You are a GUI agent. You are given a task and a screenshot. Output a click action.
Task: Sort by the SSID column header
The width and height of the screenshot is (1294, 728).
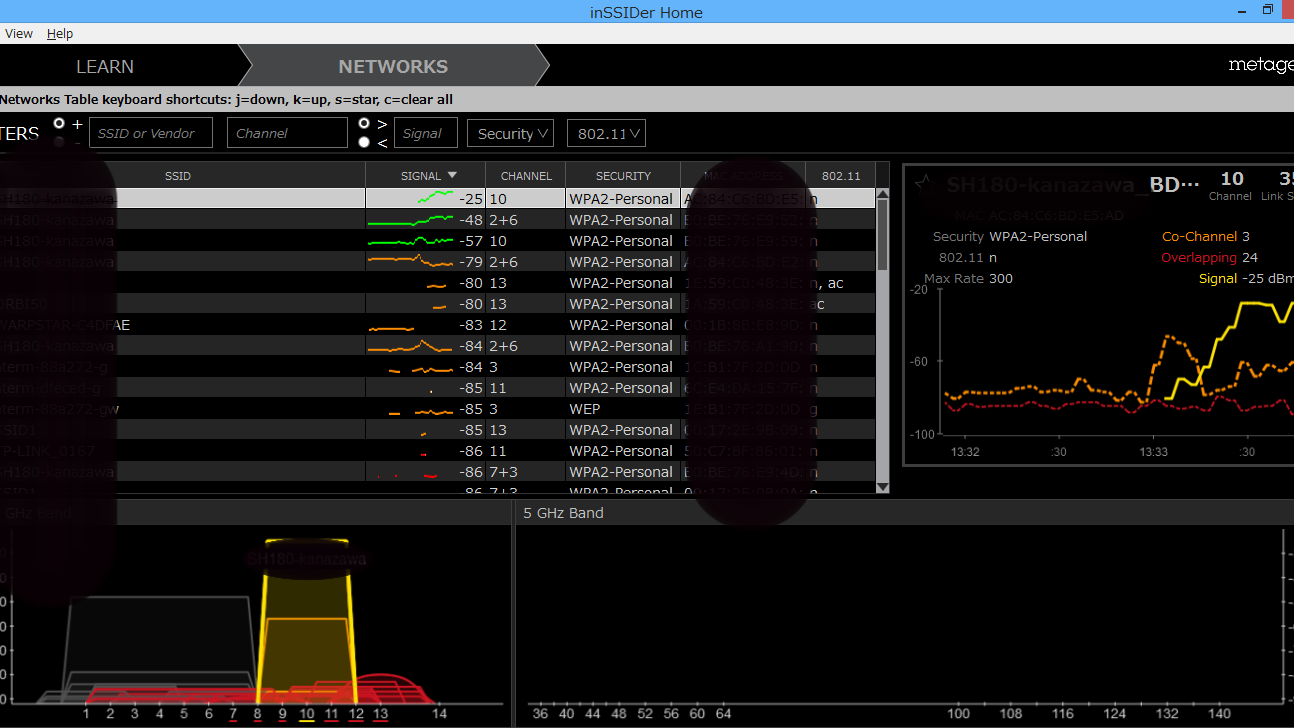[x=178, y=175]
